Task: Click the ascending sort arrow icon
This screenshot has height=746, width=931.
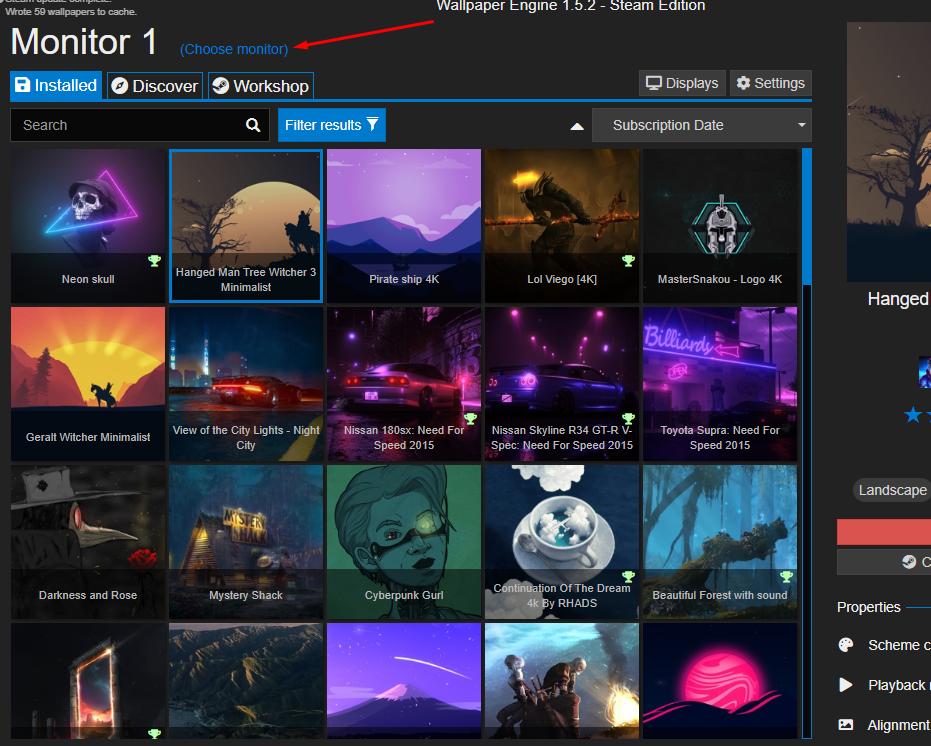Action: click(x=577, y=126)
